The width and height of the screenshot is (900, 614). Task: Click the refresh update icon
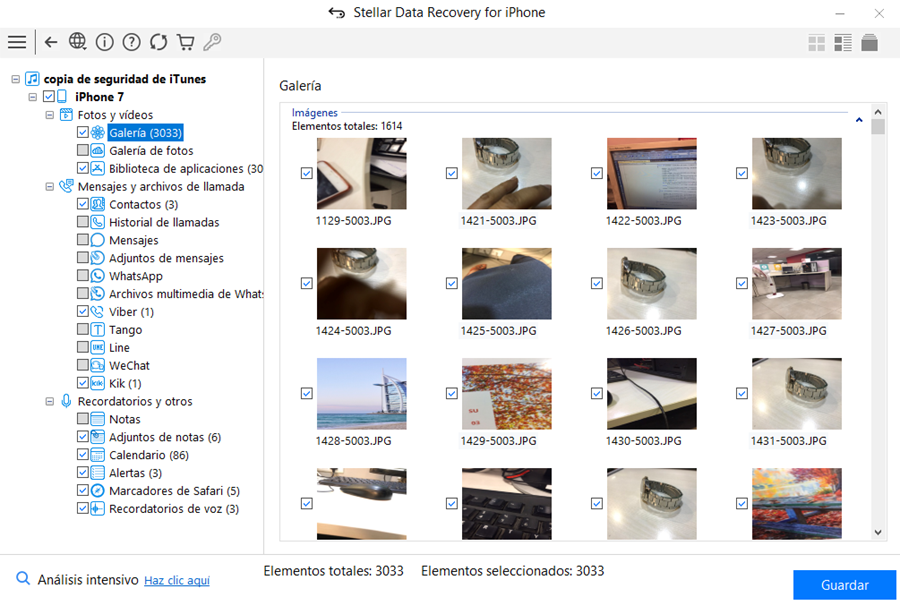tap(158, 42)
